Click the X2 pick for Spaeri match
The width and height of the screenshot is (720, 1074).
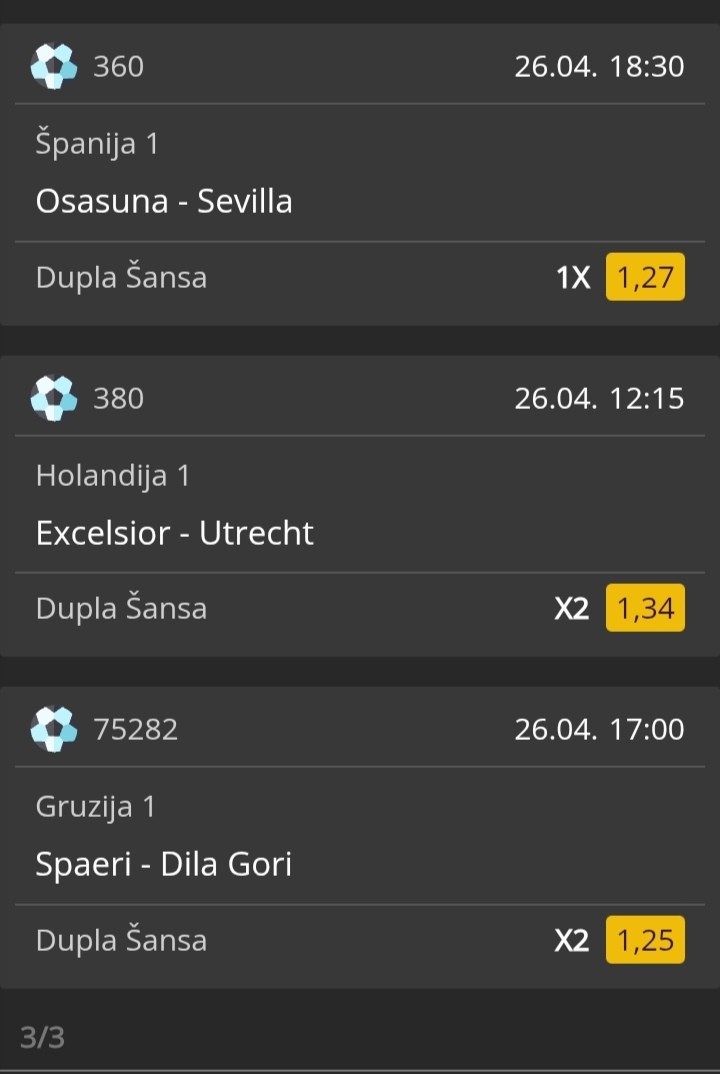572,941
